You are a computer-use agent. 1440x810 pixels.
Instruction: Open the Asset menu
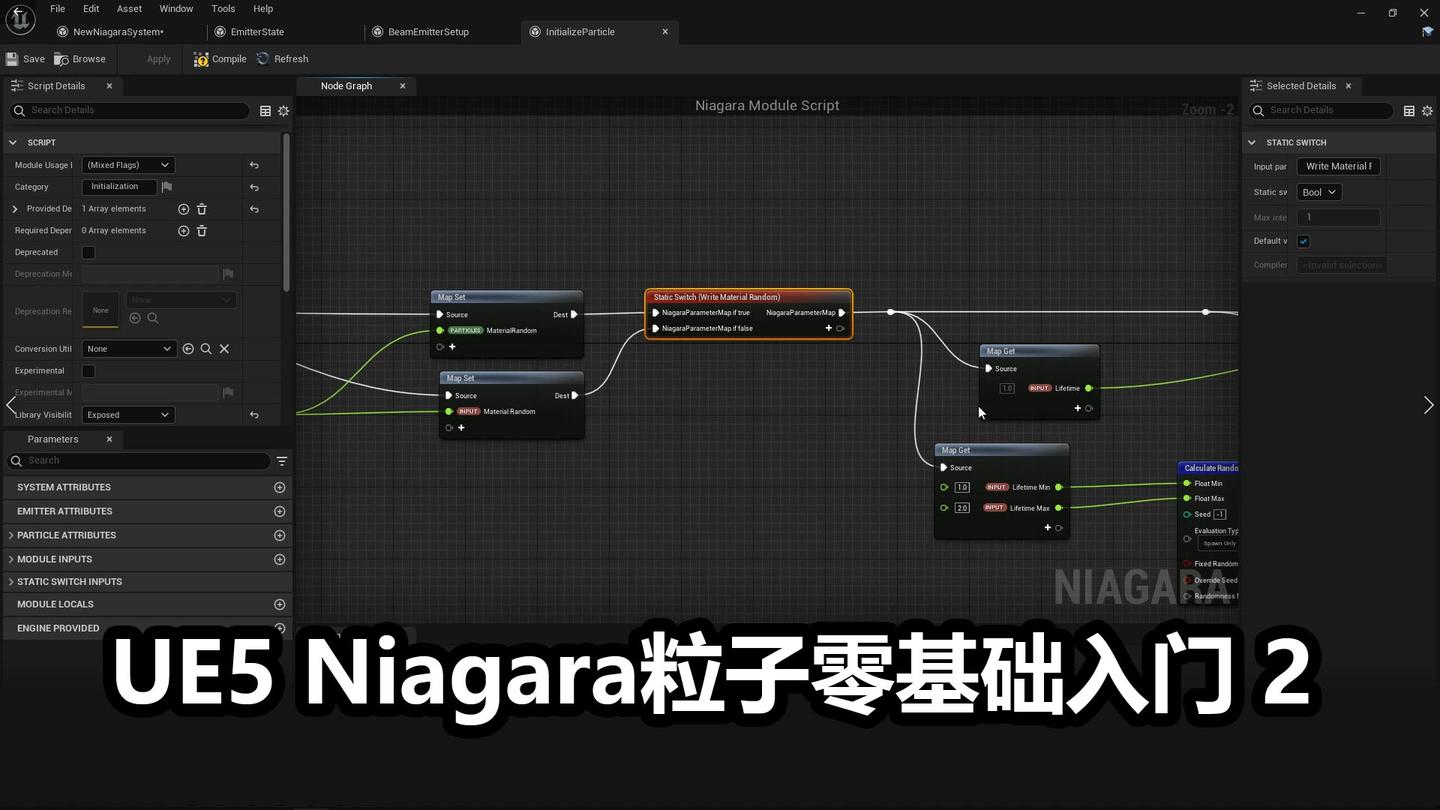(x=129, y=9)
